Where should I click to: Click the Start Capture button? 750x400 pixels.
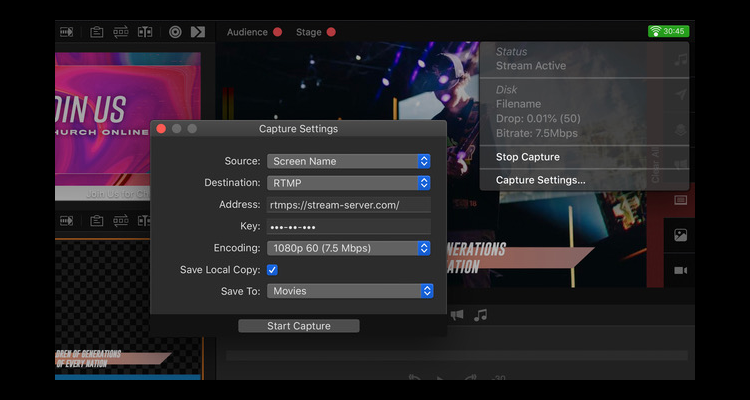pyautogui.click(x=299, y=326)
